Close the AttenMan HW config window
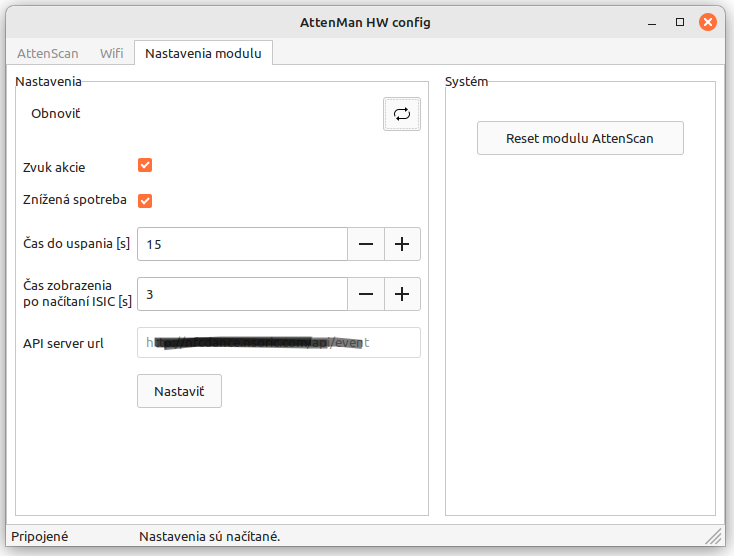This screenshot has height=556, width=734. 708,22
